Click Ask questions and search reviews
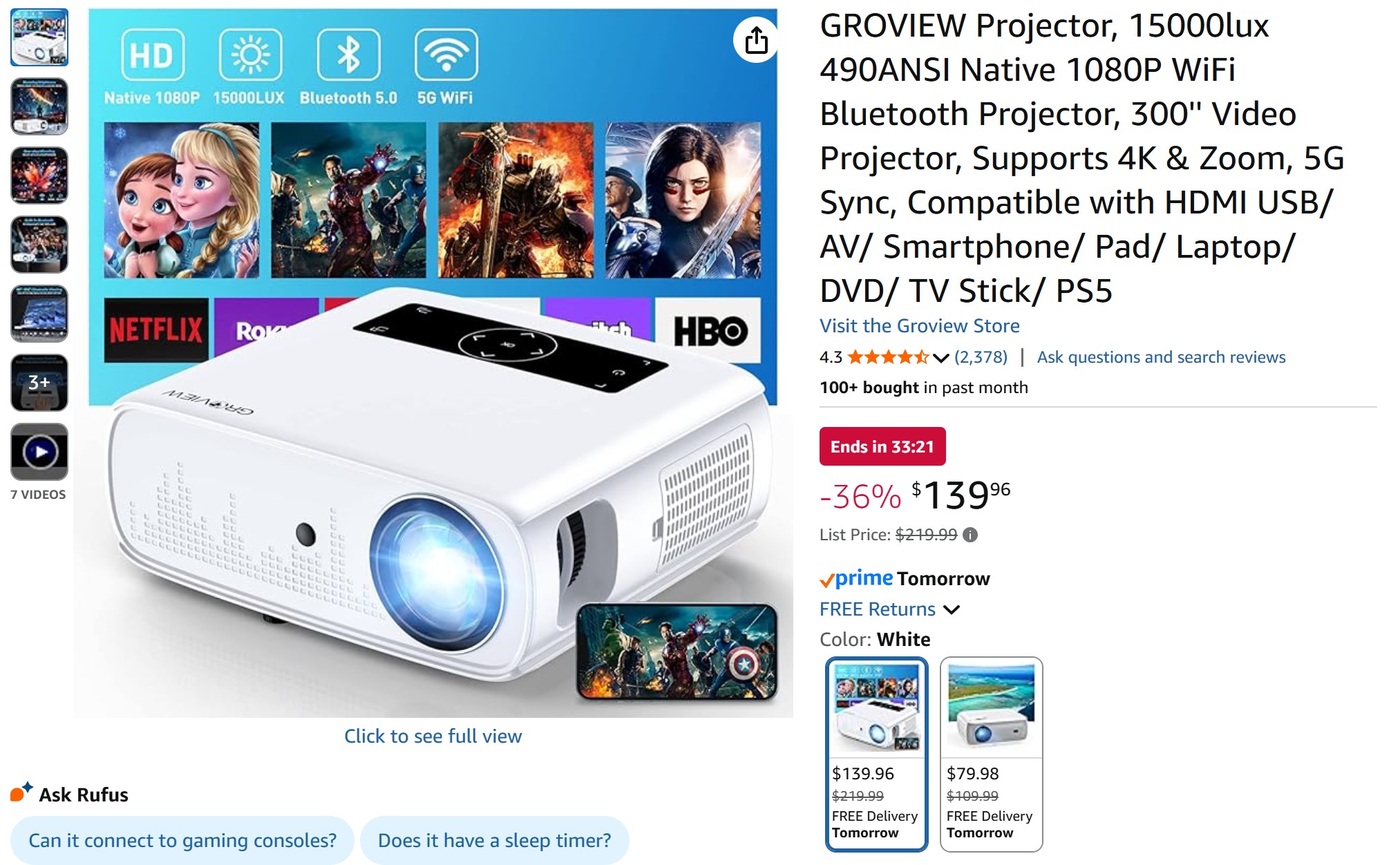 coord(1161,357)
